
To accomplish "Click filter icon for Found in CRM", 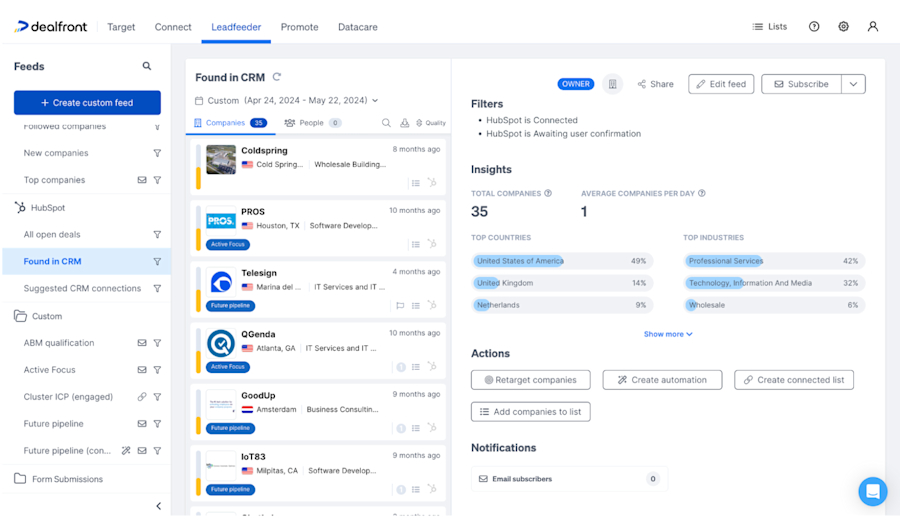I will click(x=157, y=262).
